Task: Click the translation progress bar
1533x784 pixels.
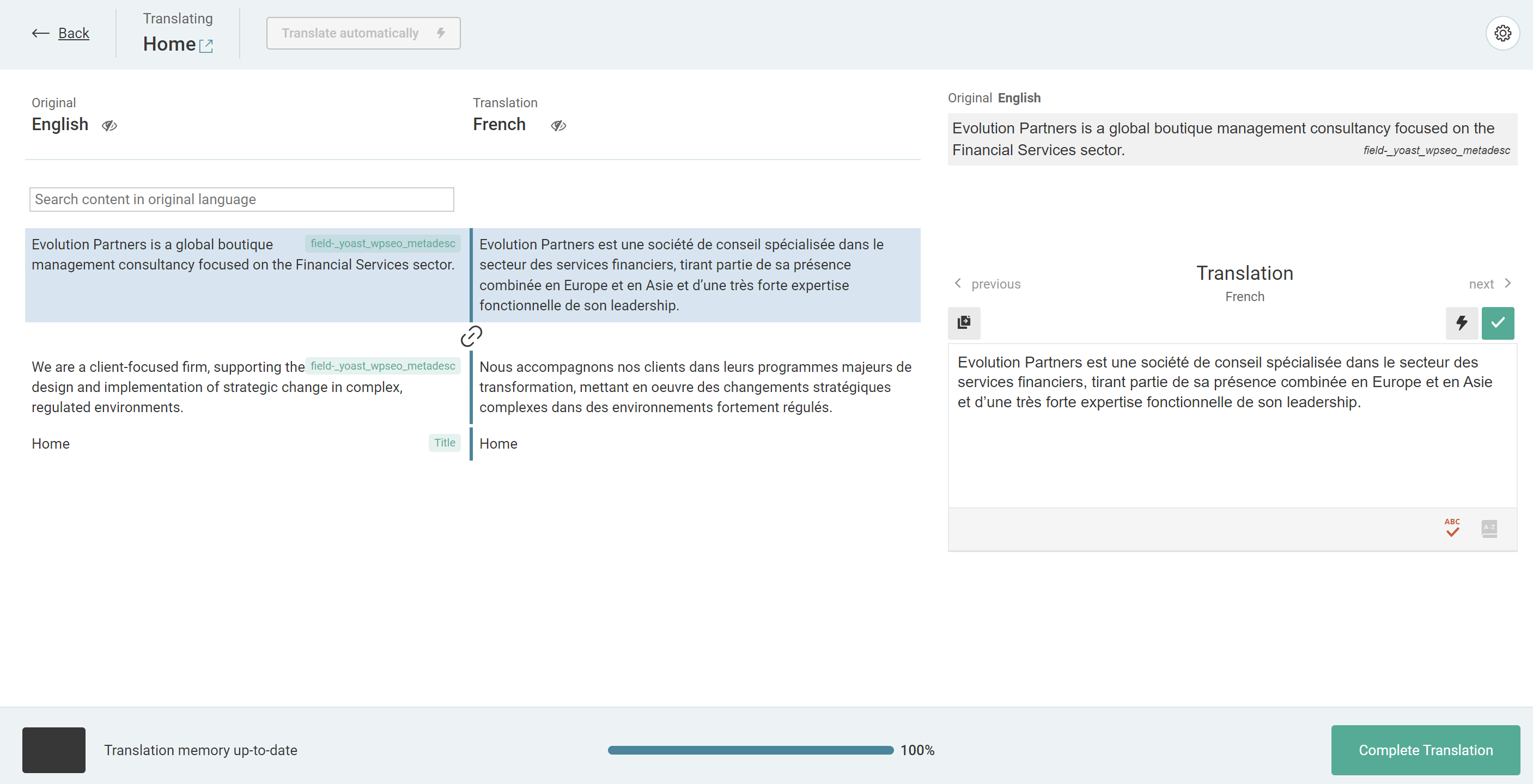Action: 751,750
